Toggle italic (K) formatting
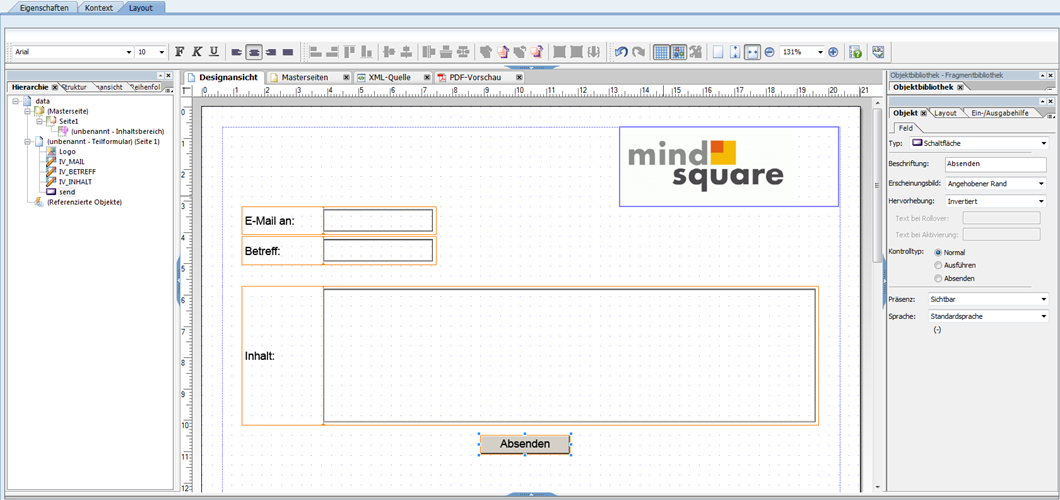 coord(197,51)
